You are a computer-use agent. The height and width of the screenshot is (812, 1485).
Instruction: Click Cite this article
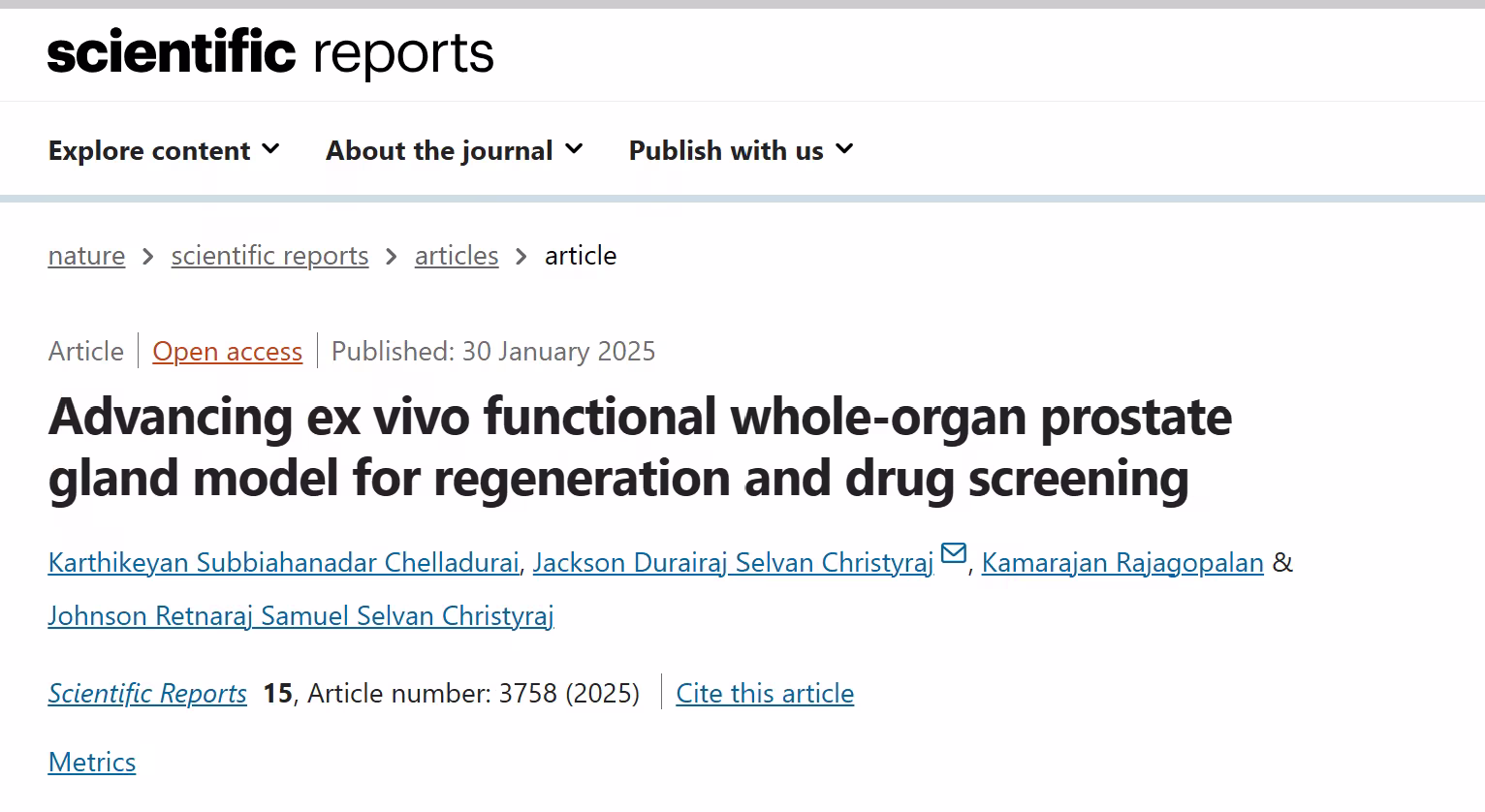(765, 694)
